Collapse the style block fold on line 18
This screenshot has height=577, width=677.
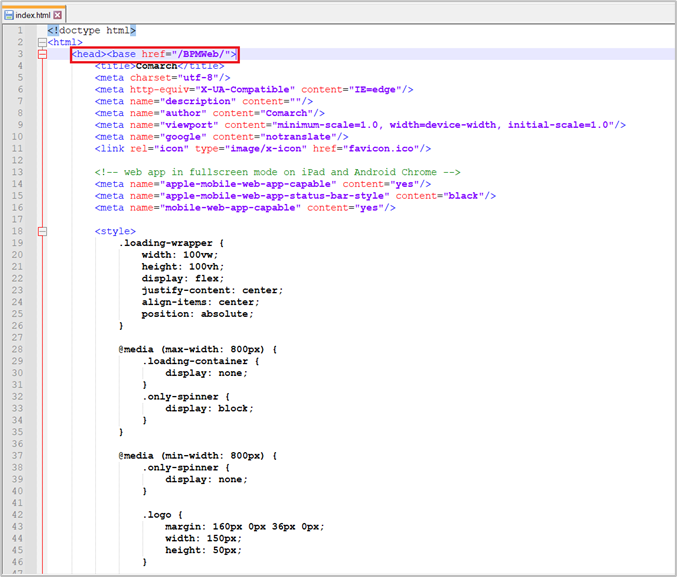[41, 231]
